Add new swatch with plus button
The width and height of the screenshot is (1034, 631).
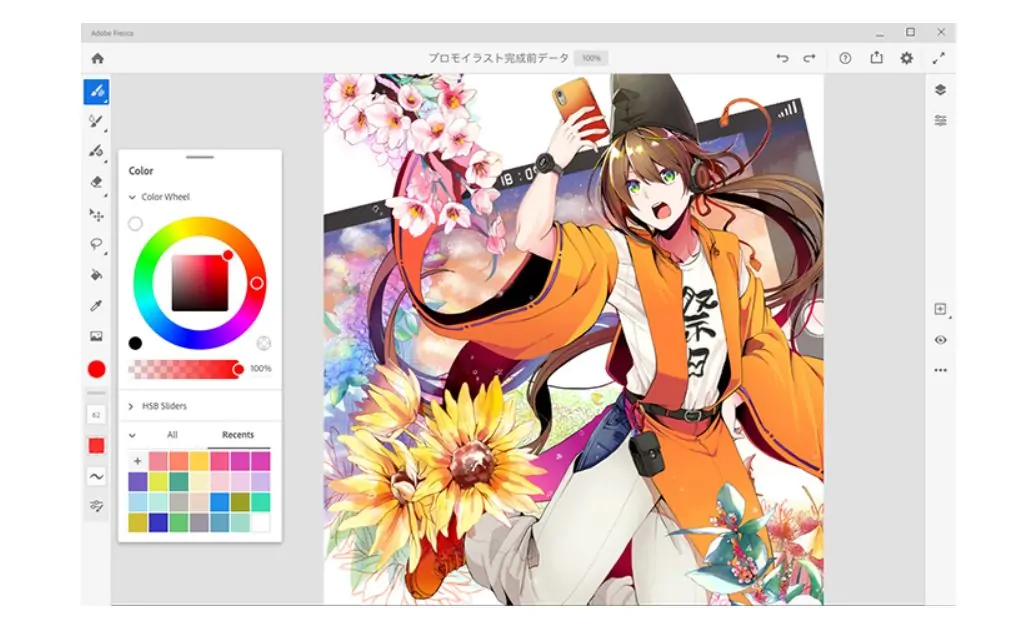(137, 461)
